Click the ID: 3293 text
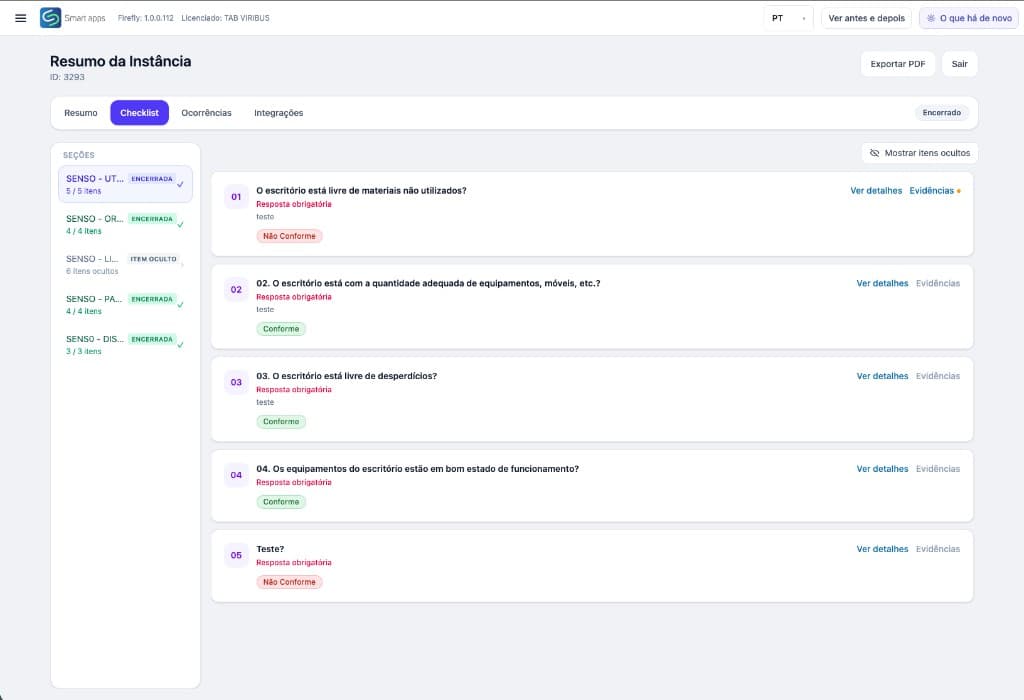Viewport: 1024px width, 700px height. [x=67, y=77]
